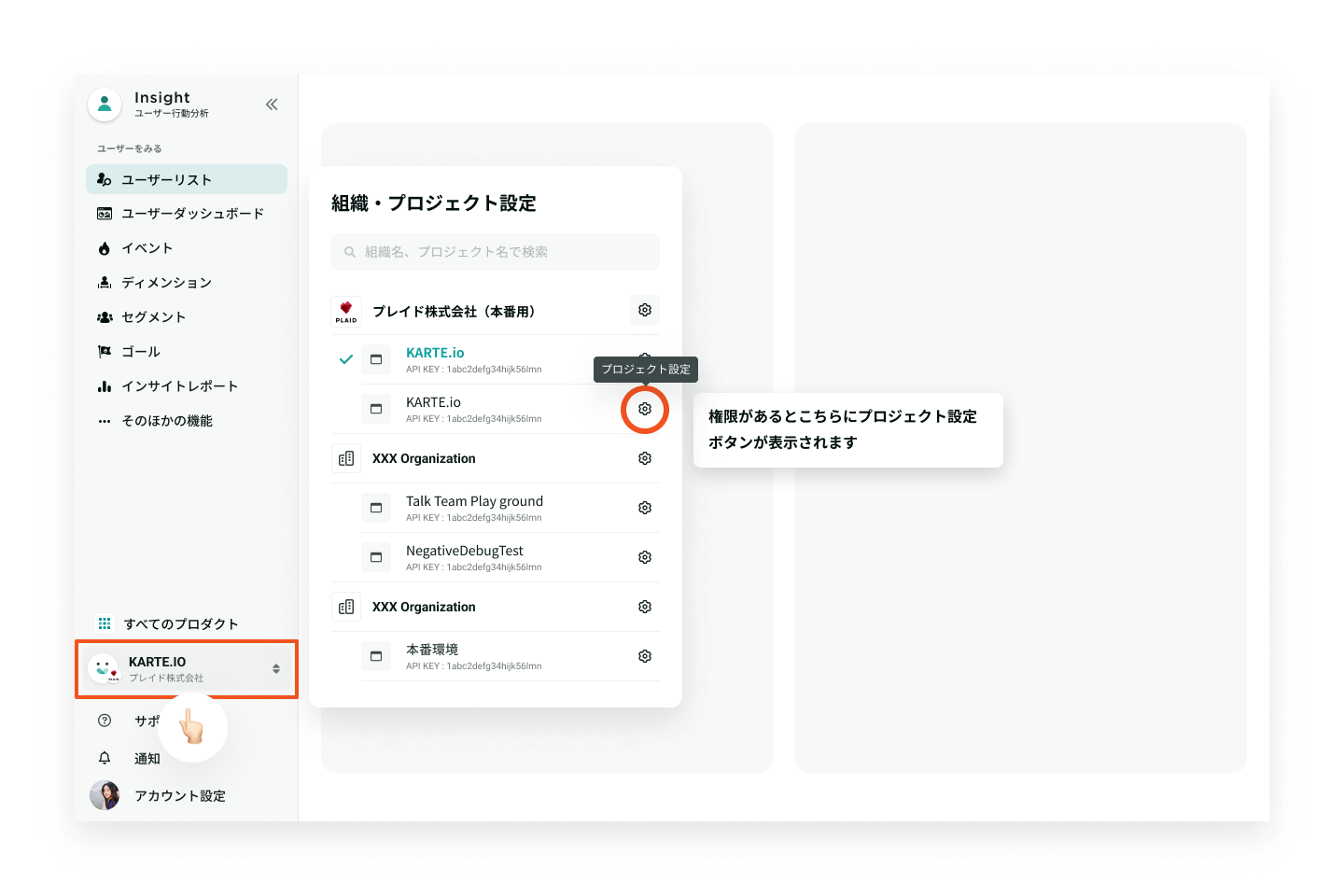Open ユーザーダッシュボード menu item

(x=187, y=214)
